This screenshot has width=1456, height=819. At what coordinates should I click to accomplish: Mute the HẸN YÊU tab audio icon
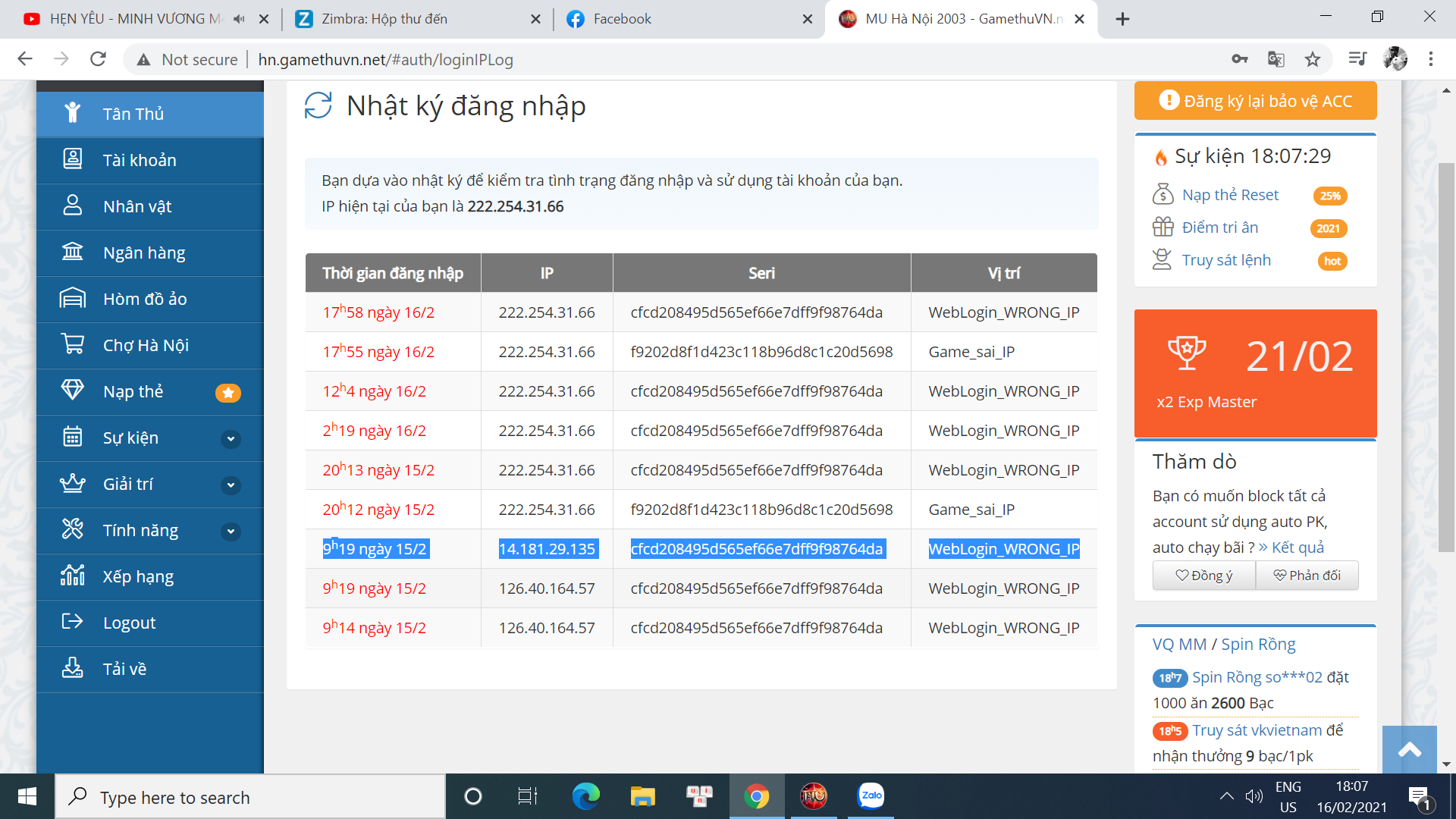pos(239,19)
